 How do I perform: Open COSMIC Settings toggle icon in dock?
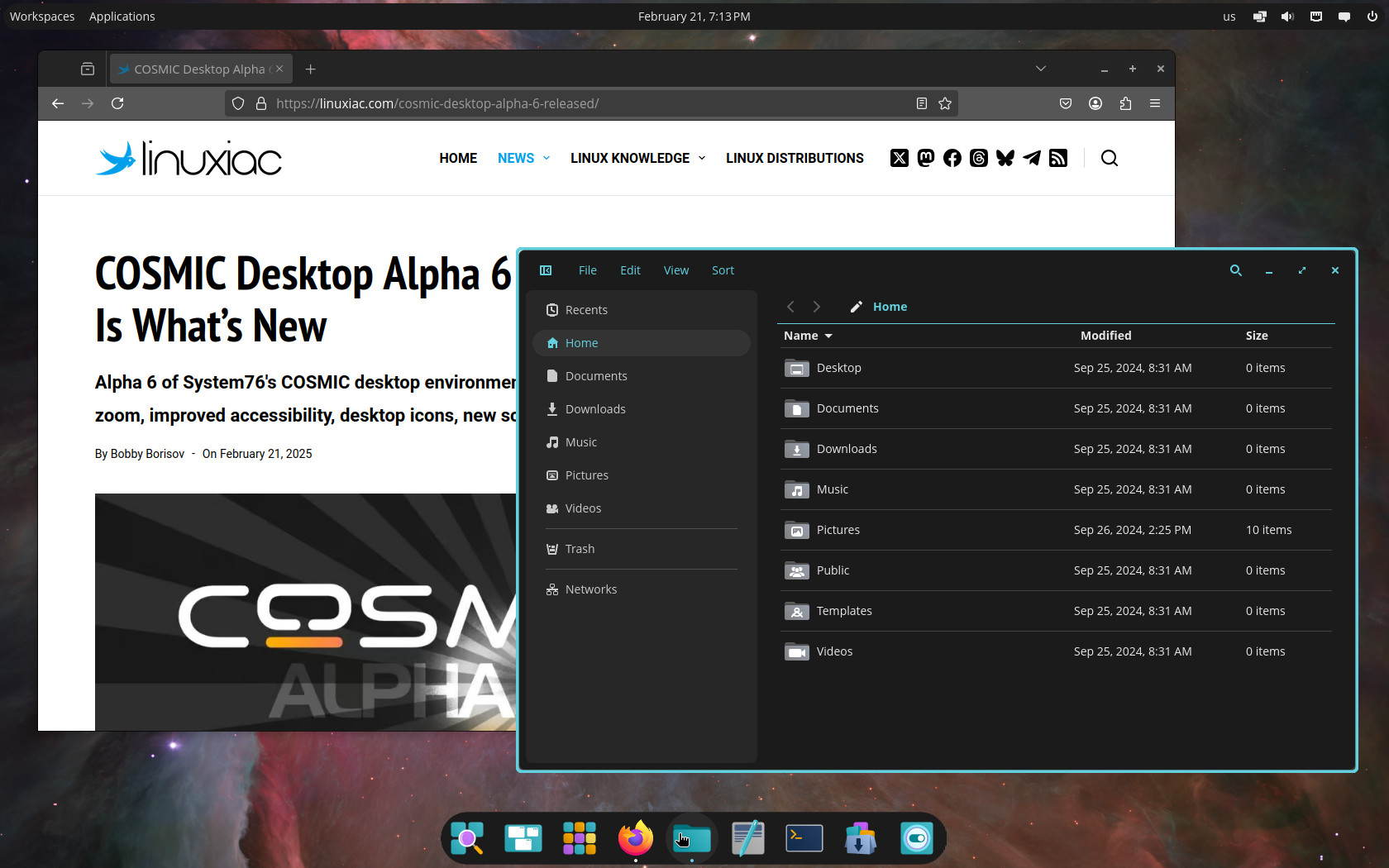coord(916,838)
